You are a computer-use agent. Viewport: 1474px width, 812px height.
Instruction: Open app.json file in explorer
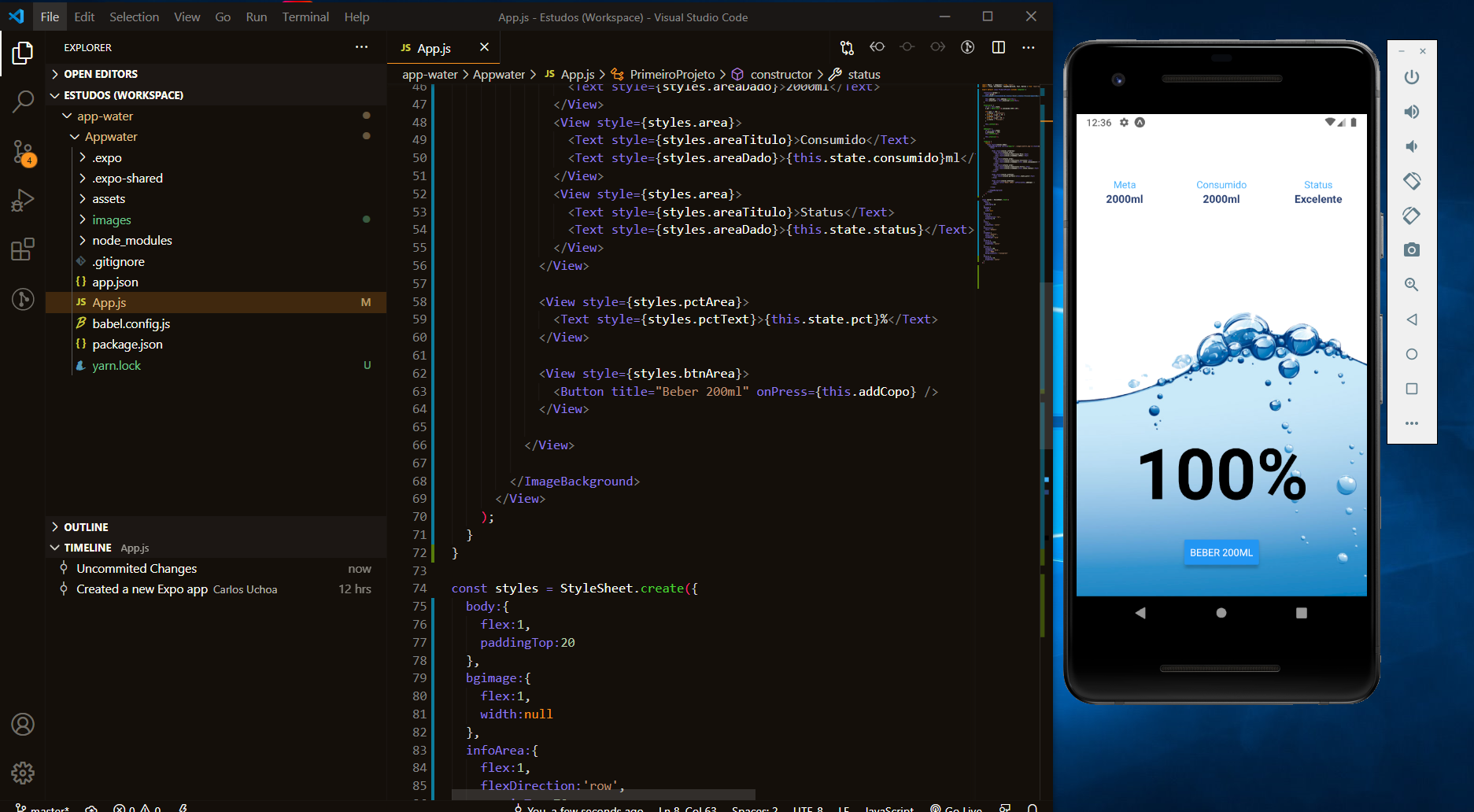(x=216, y=282)
